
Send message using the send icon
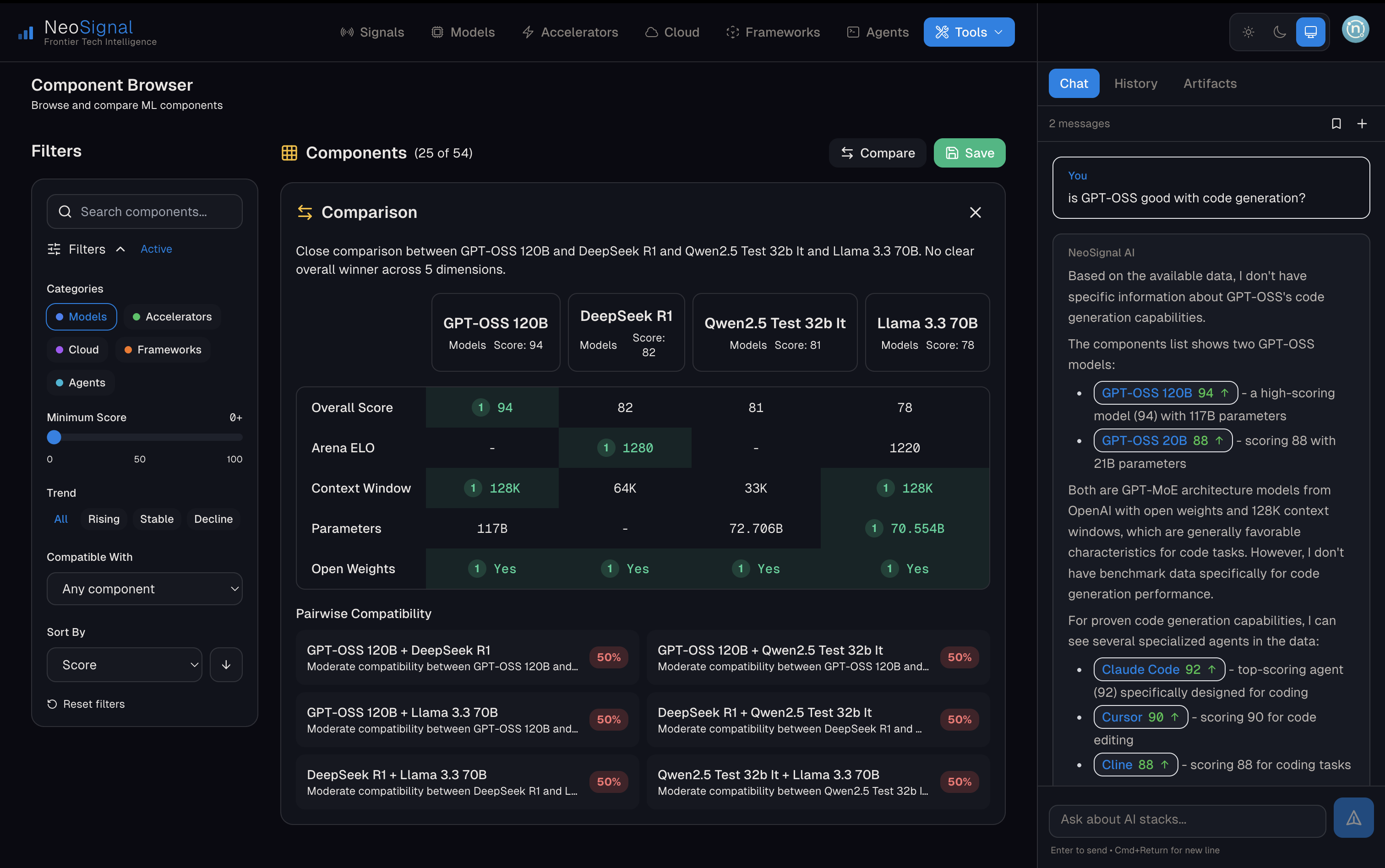[1353, 818]
